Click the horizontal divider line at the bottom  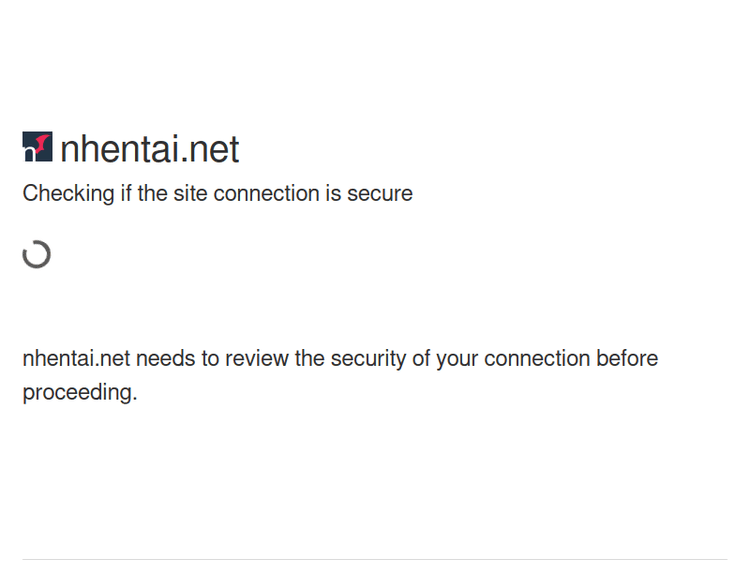375,559
